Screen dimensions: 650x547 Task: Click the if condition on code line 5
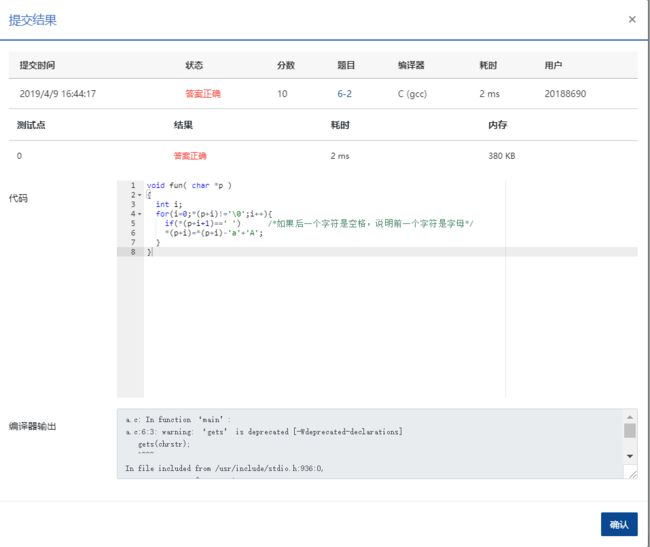pyautogui.click(x=203, y=223)
